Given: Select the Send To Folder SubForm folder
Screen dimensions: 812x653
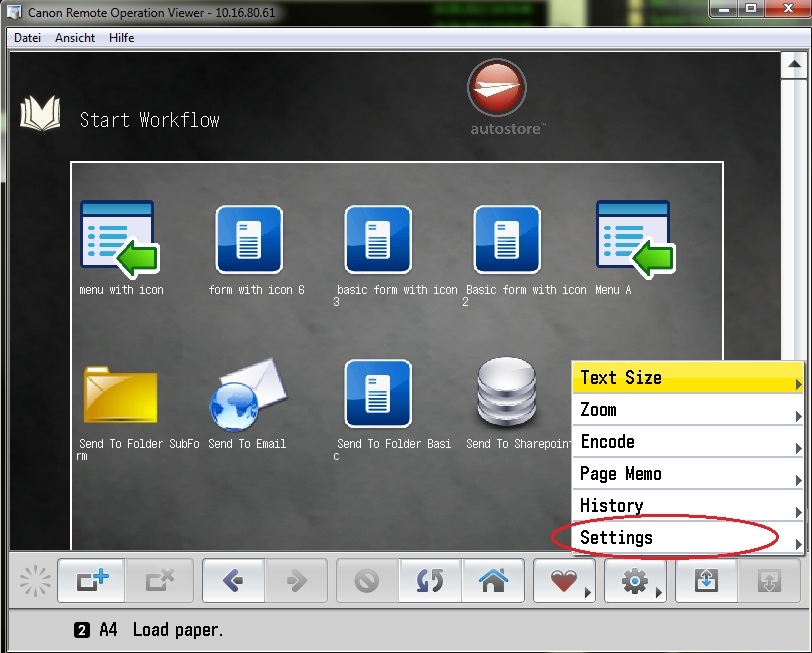Looking at the screenshot, I should (120, 395).
